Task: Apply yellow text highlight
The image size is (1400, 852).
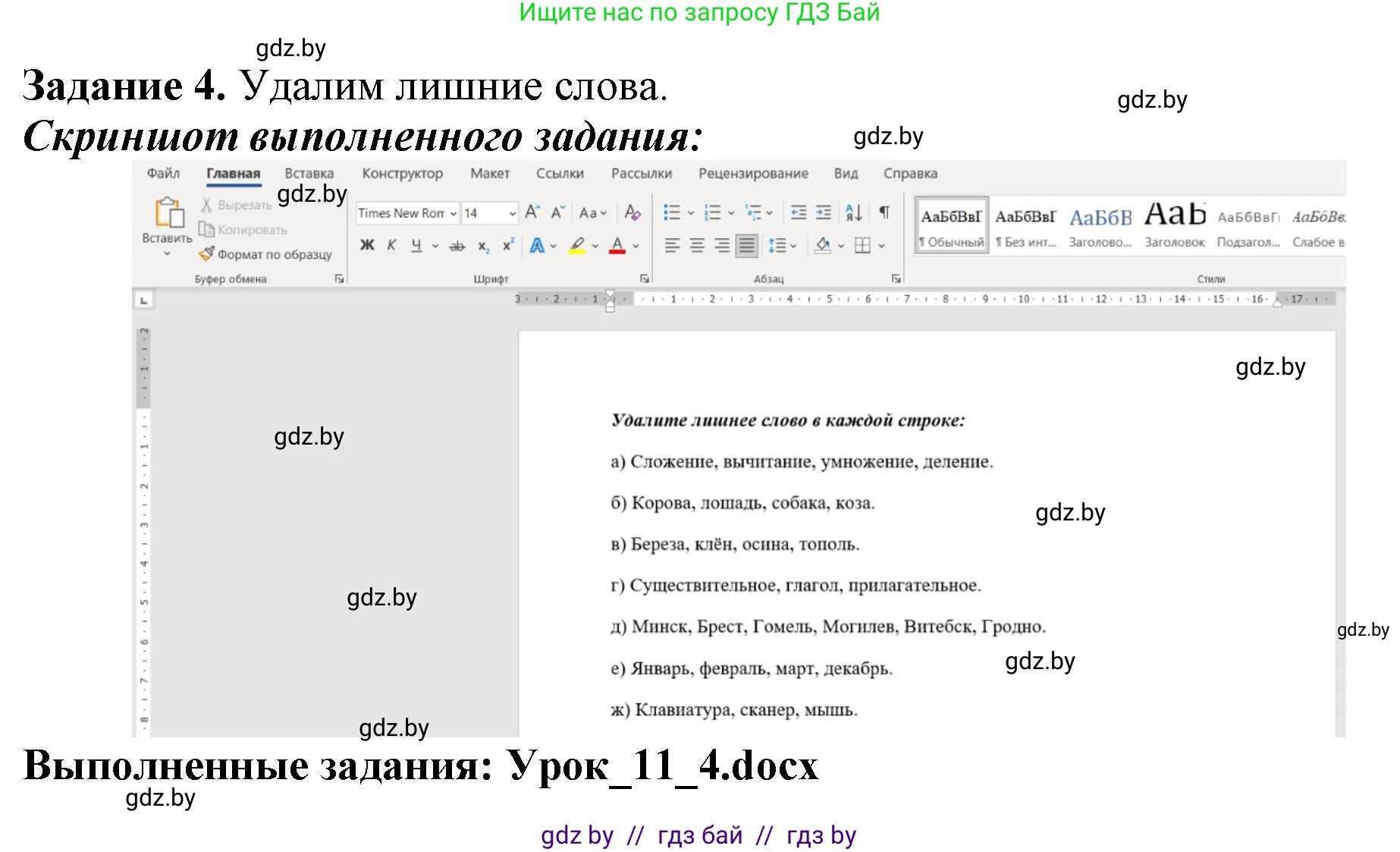Action: 576,244
